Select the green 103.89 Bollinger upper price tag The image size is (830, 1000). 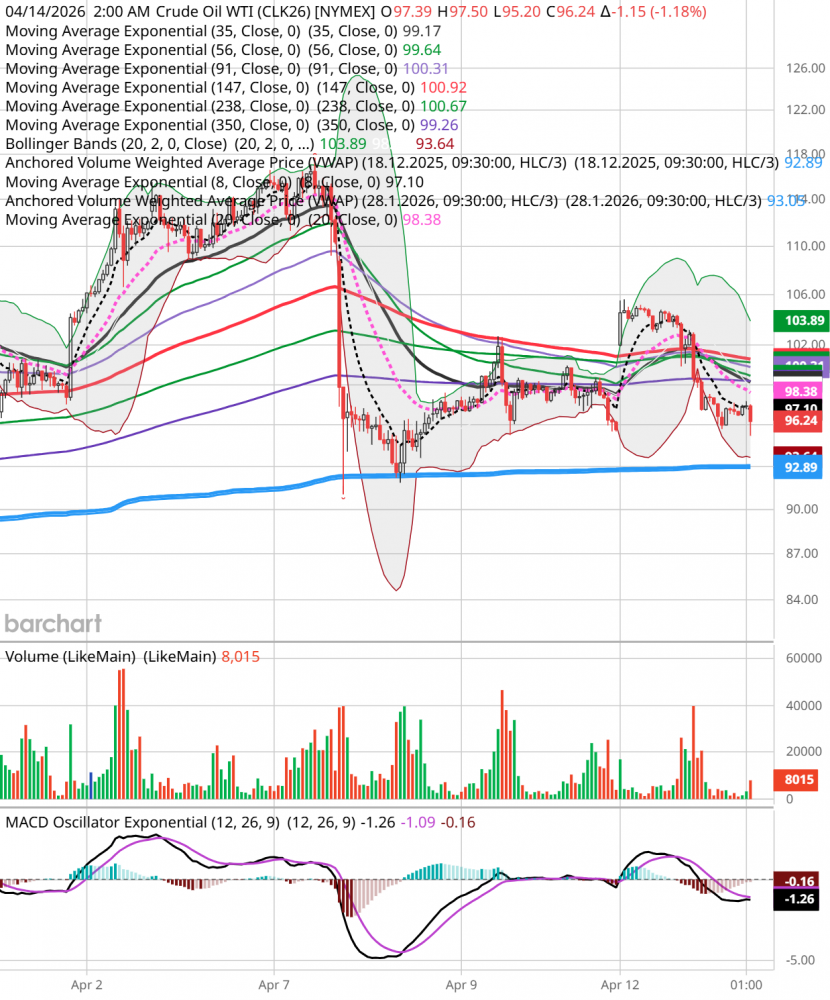pos(798,321)
